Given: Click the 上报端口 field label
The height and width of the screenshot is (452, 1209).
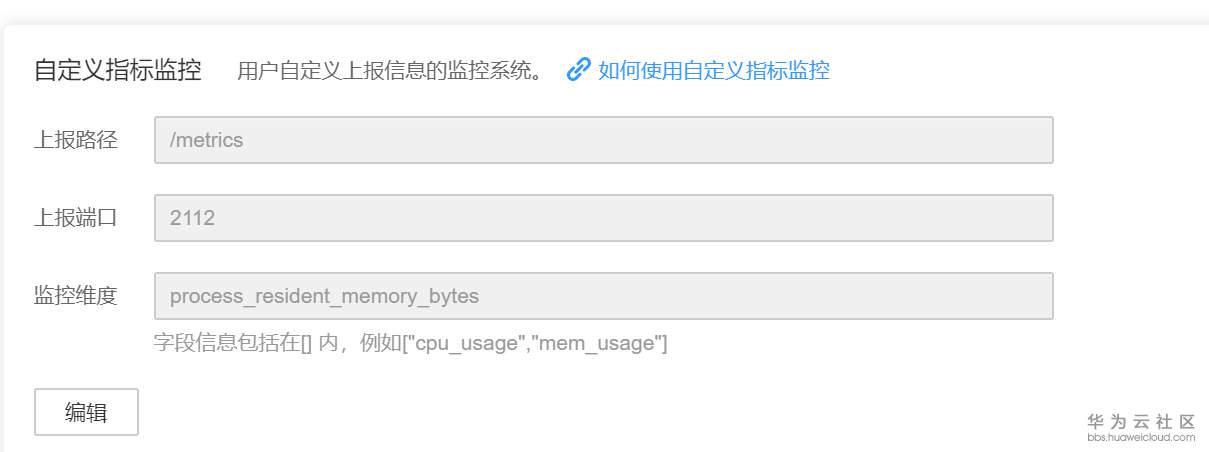Looking at the screenshot, I should pos(76,218).
